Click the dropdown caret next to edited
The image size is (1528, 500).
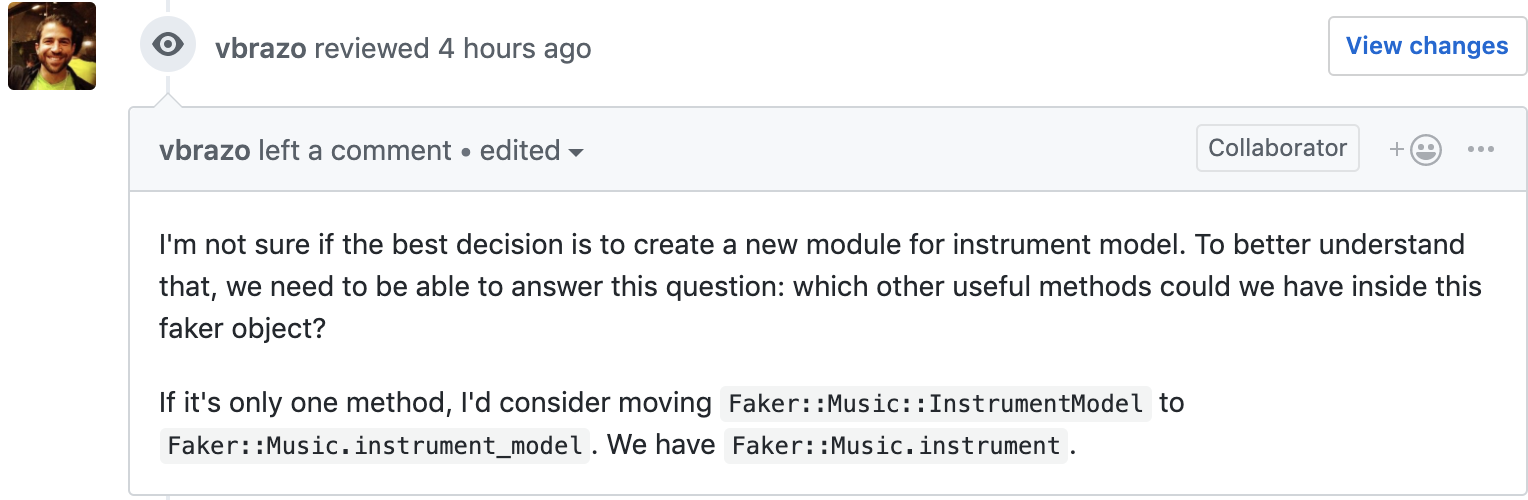[576, 153]
